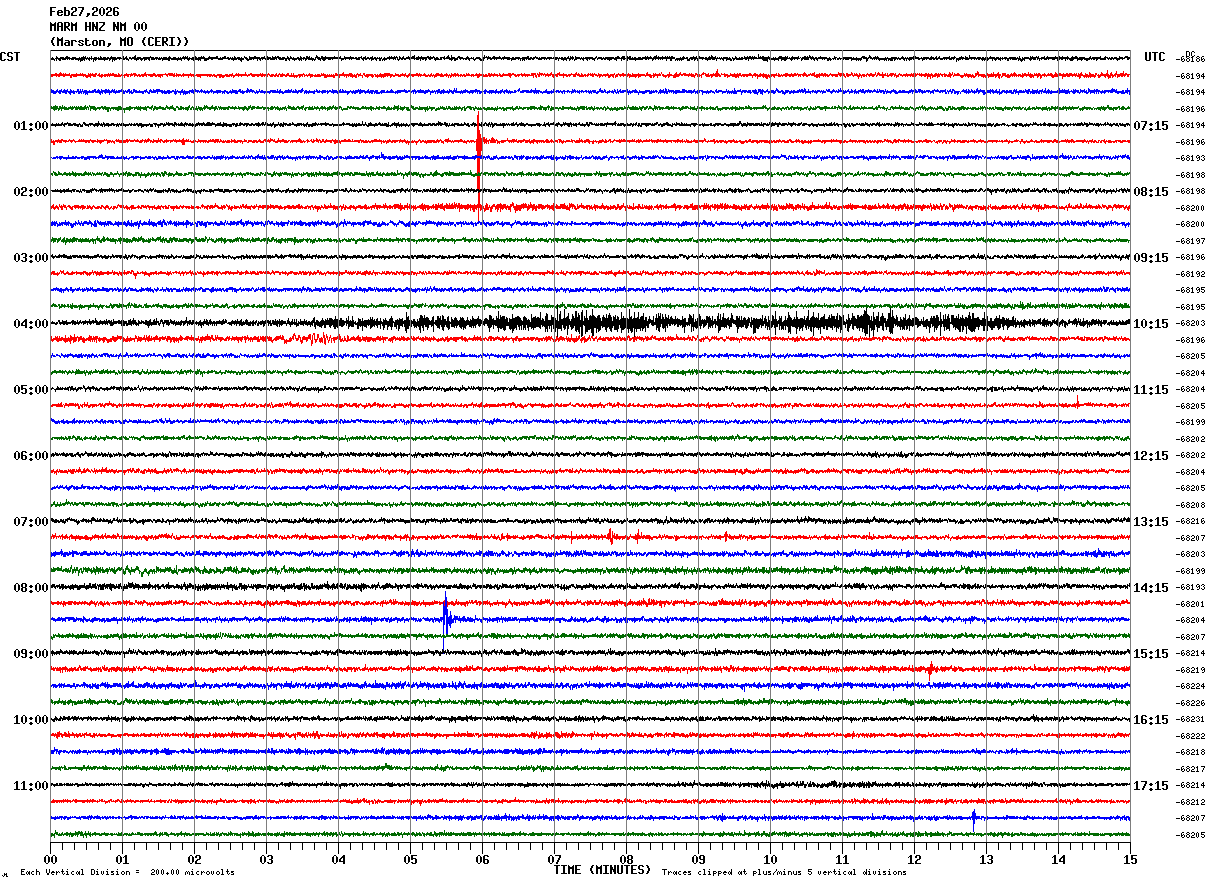This screenshot has height=886, width=1210.
Task: Click the DC offset value -68226
Action: click(1191, 703)
